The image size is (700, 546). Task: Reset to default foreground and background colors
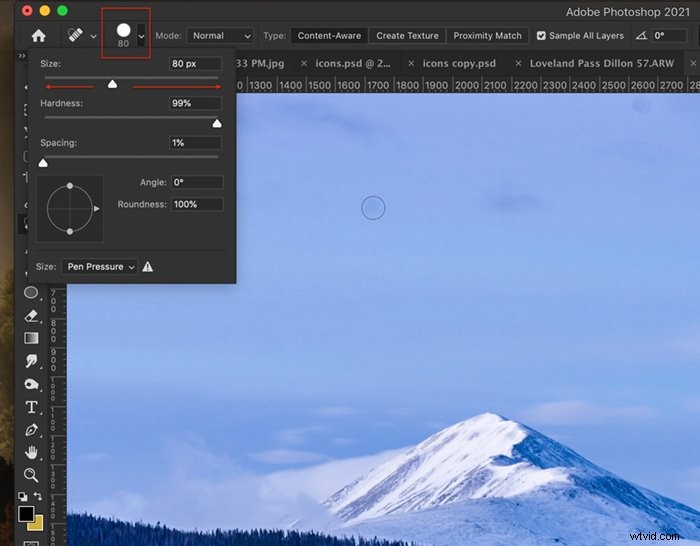tap(22, 496)
